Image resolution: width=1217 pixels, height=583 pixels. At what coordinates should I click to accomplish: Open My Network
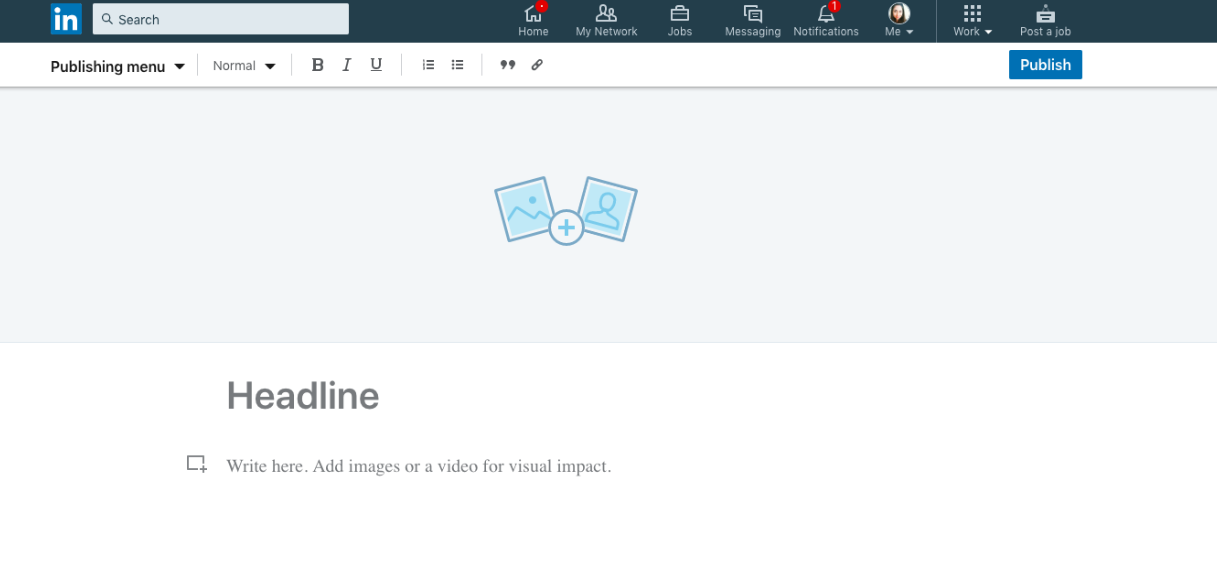pos(606,20)
